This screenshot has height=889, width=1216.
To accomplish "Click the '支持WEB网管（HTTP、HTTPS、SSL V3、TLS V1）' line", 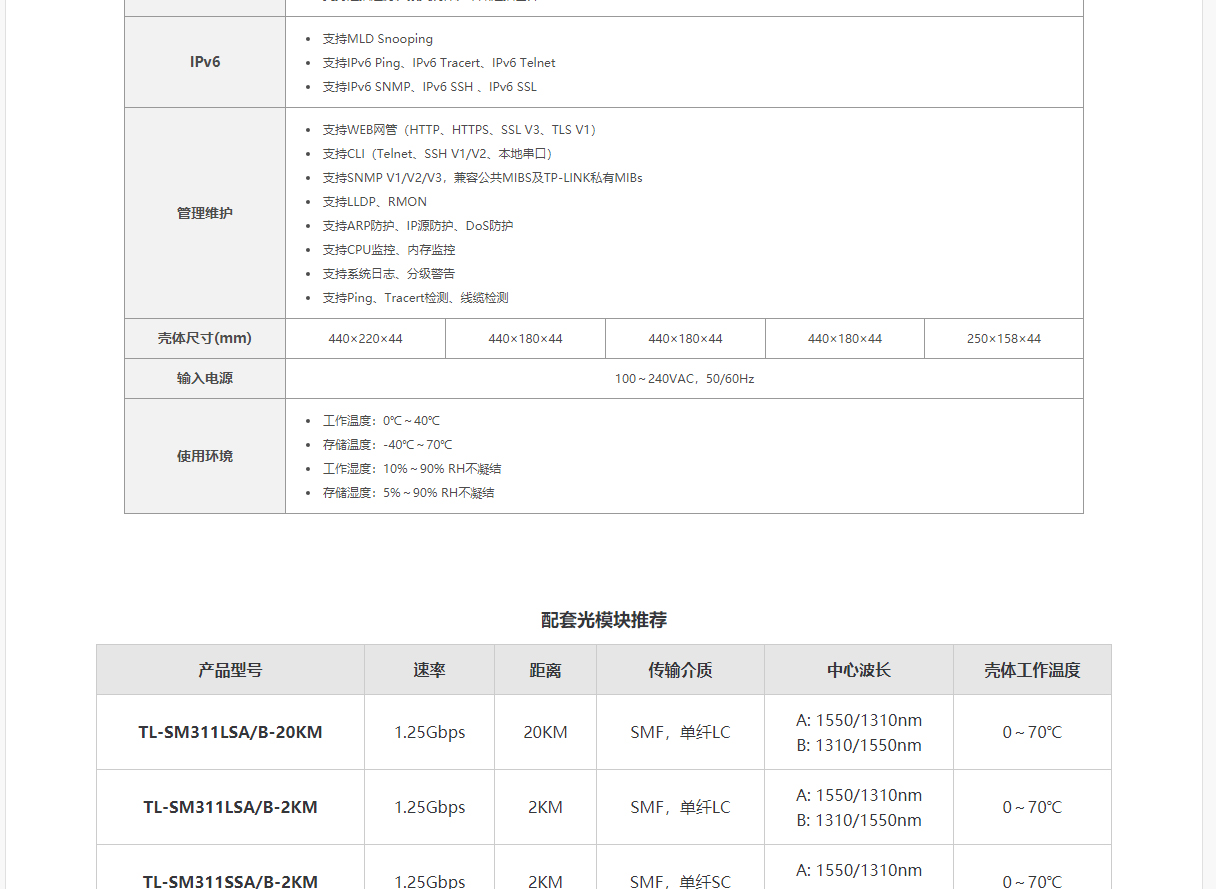I will click(x=462, y=130).
